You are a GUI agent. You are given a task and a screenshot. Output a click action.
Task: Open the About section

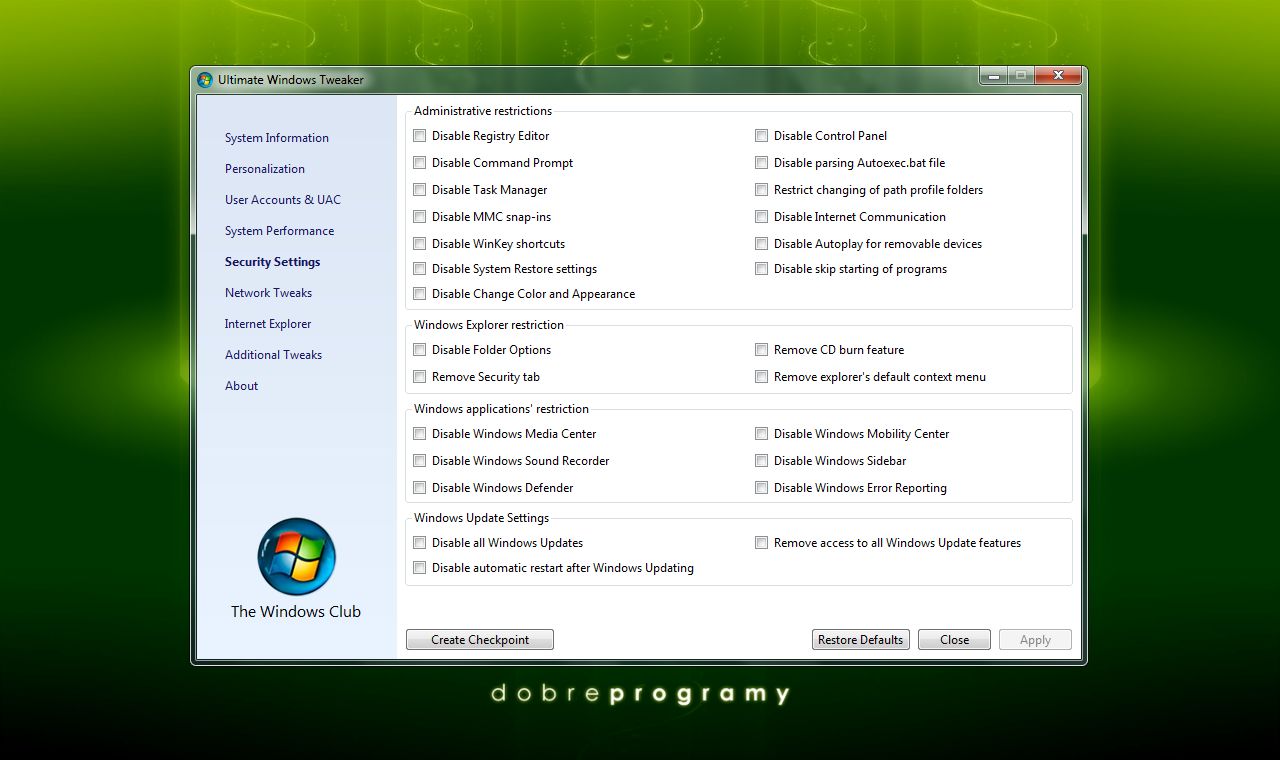pos(242,386)
